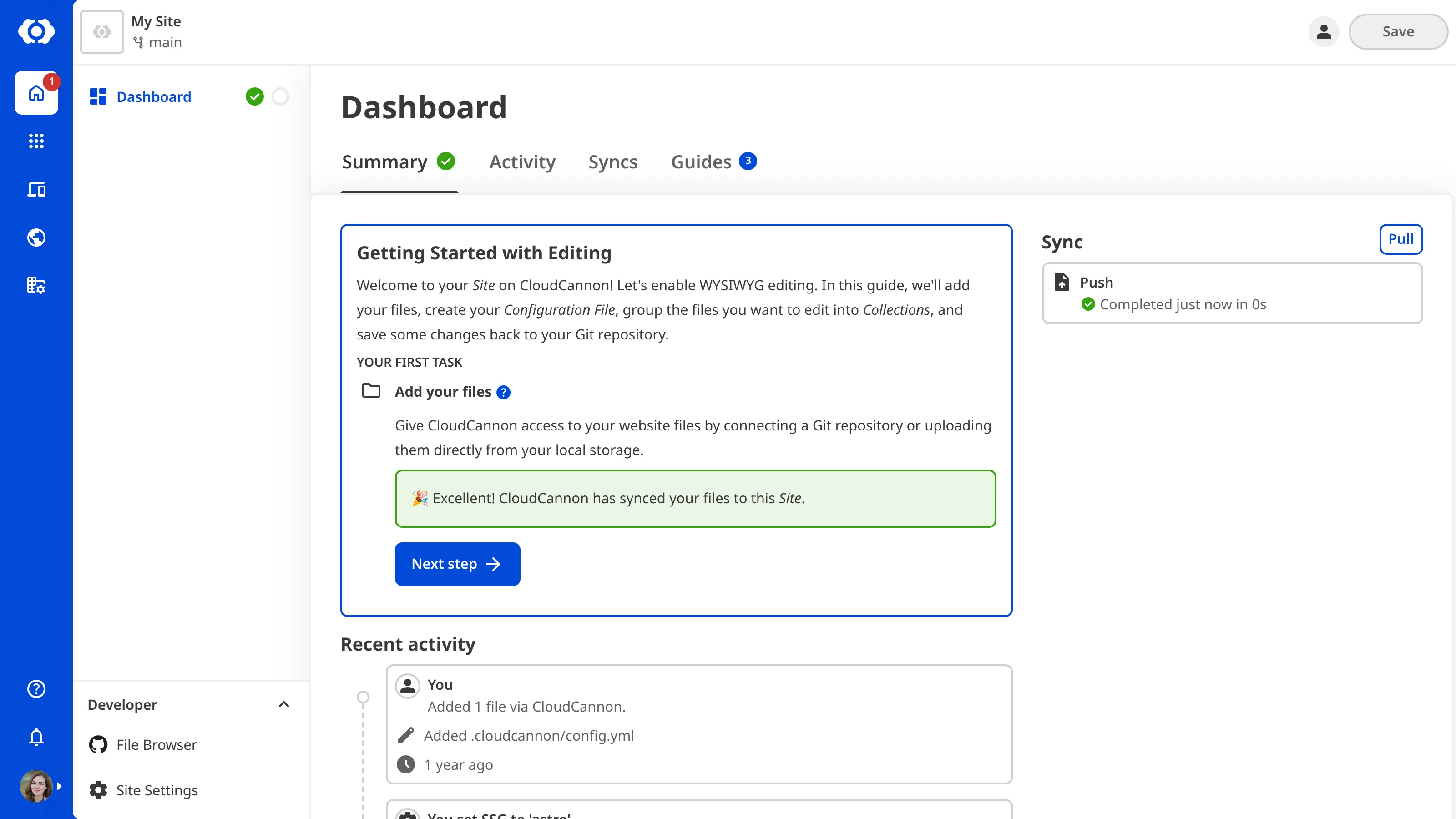Open the globe hosting icon in sidebar
The width and height of the screenshot is (1456, 819).
pos(36,238)
